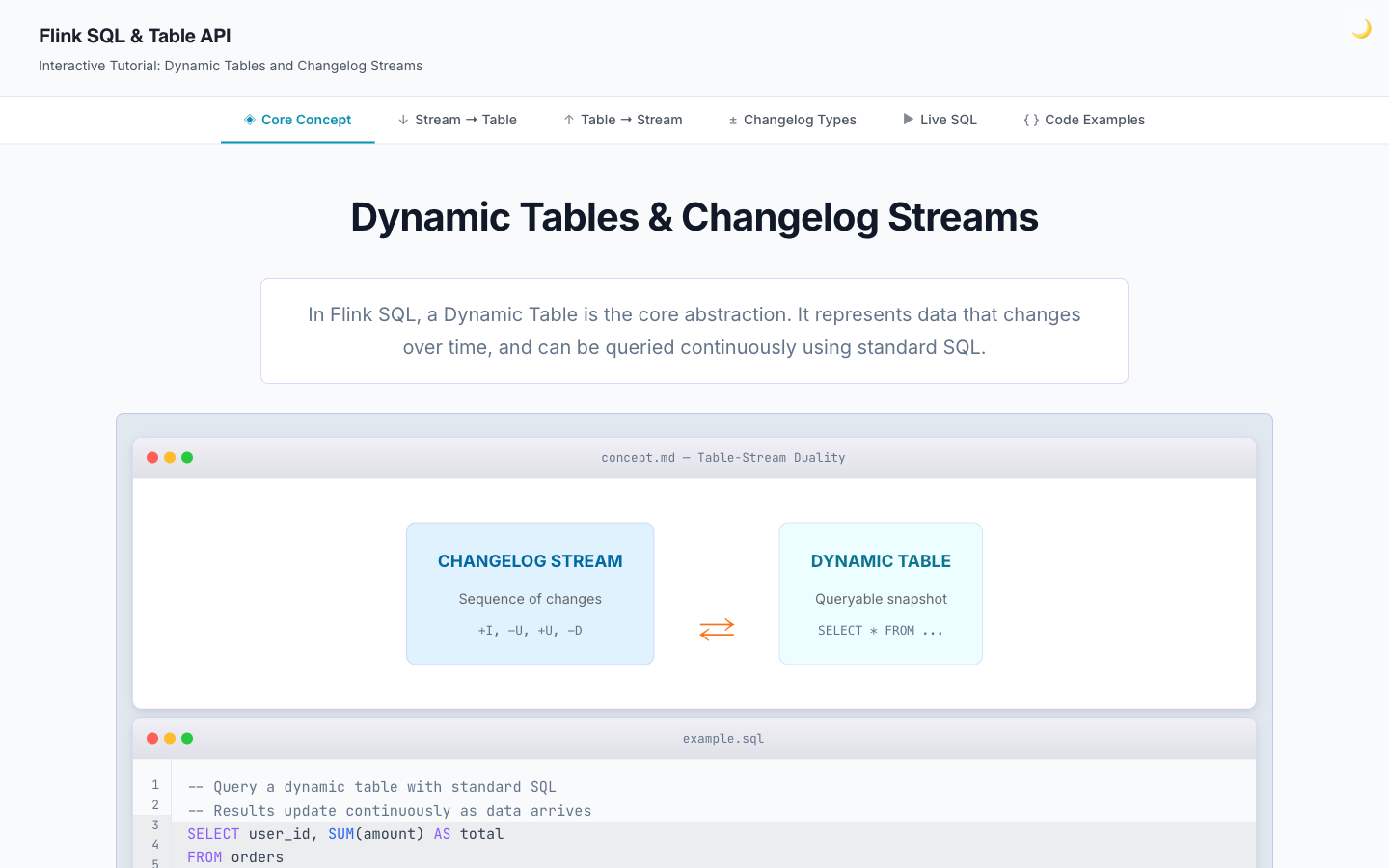
Task: Go to the Live SQL tab
Action: 947,120
